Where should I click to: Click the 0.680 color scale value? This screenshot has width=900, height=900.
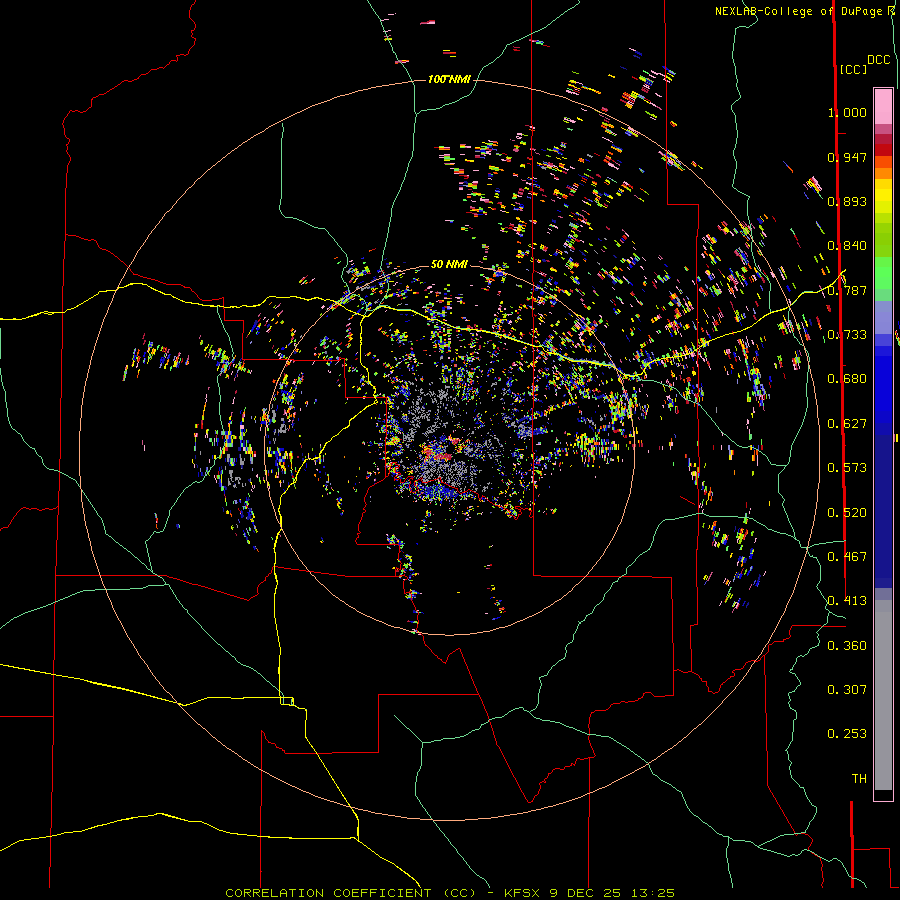click(847, 379)
